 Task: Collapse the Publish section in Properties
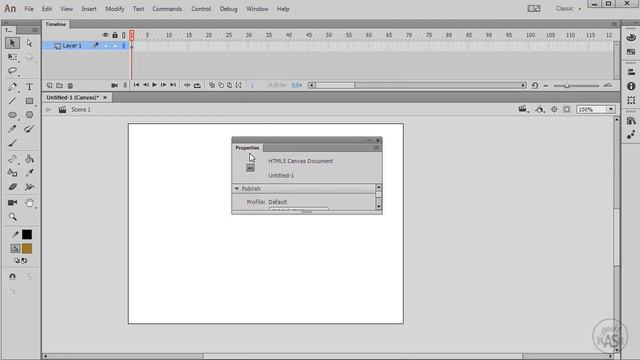tap(237, 189)
